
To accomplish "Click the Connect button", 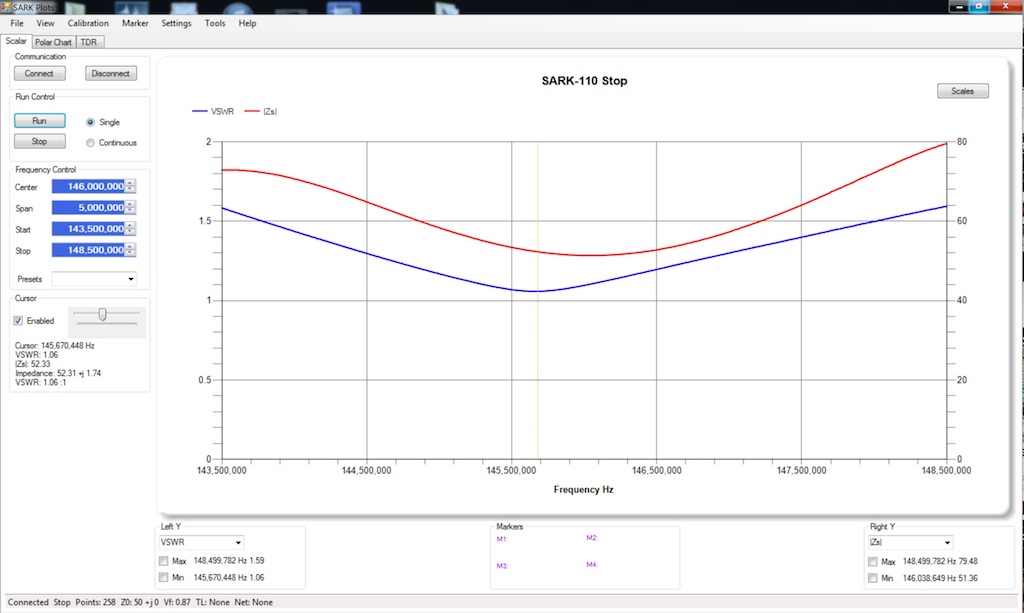I will point(40,74).
